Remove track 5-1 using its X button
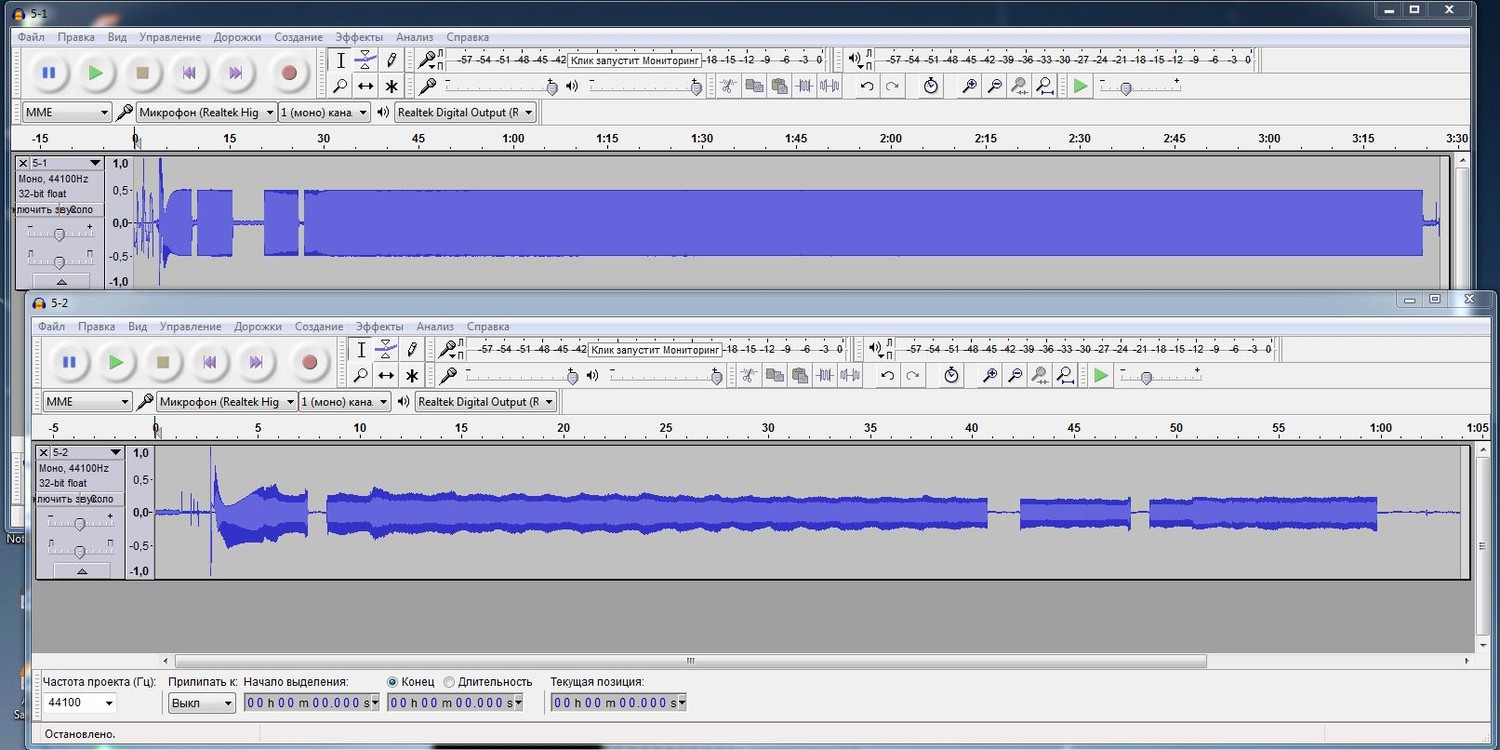 coord(23,163)
